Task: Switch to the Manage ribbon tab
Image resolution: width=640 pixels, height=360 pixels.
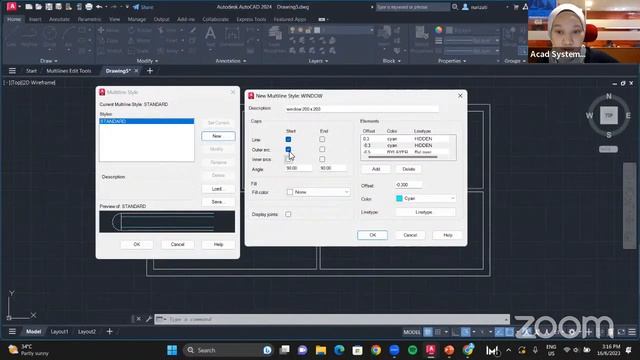Action: (x=137, y=19)
